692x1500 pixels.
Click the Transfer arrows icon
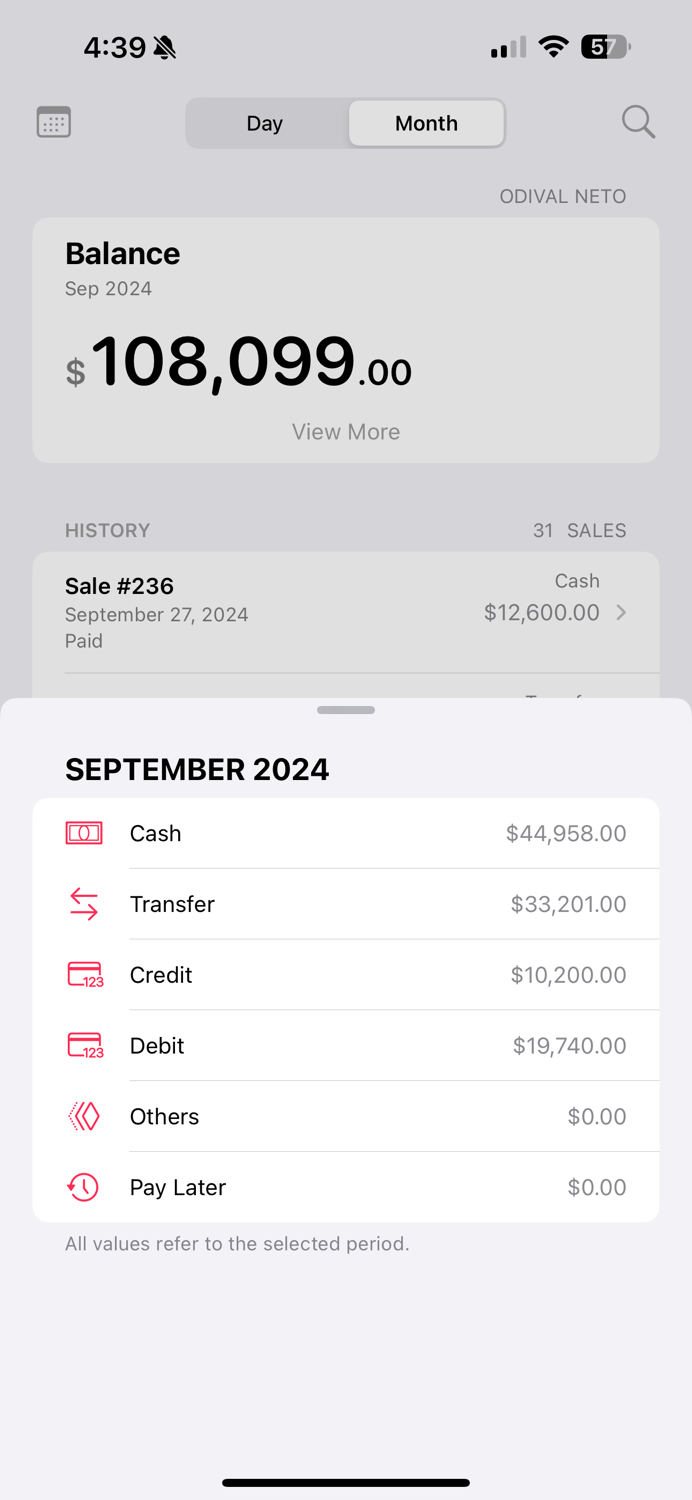click(84, 903)
